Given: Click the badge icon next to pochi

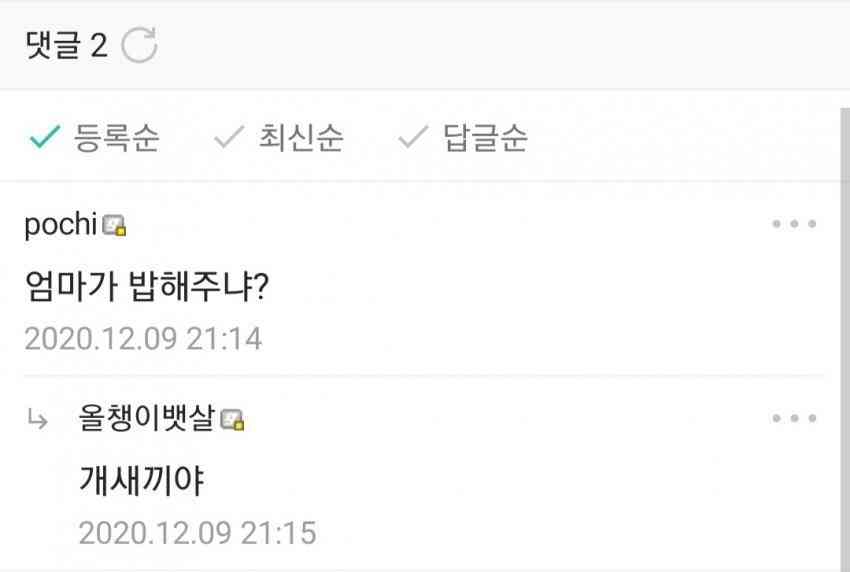Looking at the screenshot, I should click(114, 226).
